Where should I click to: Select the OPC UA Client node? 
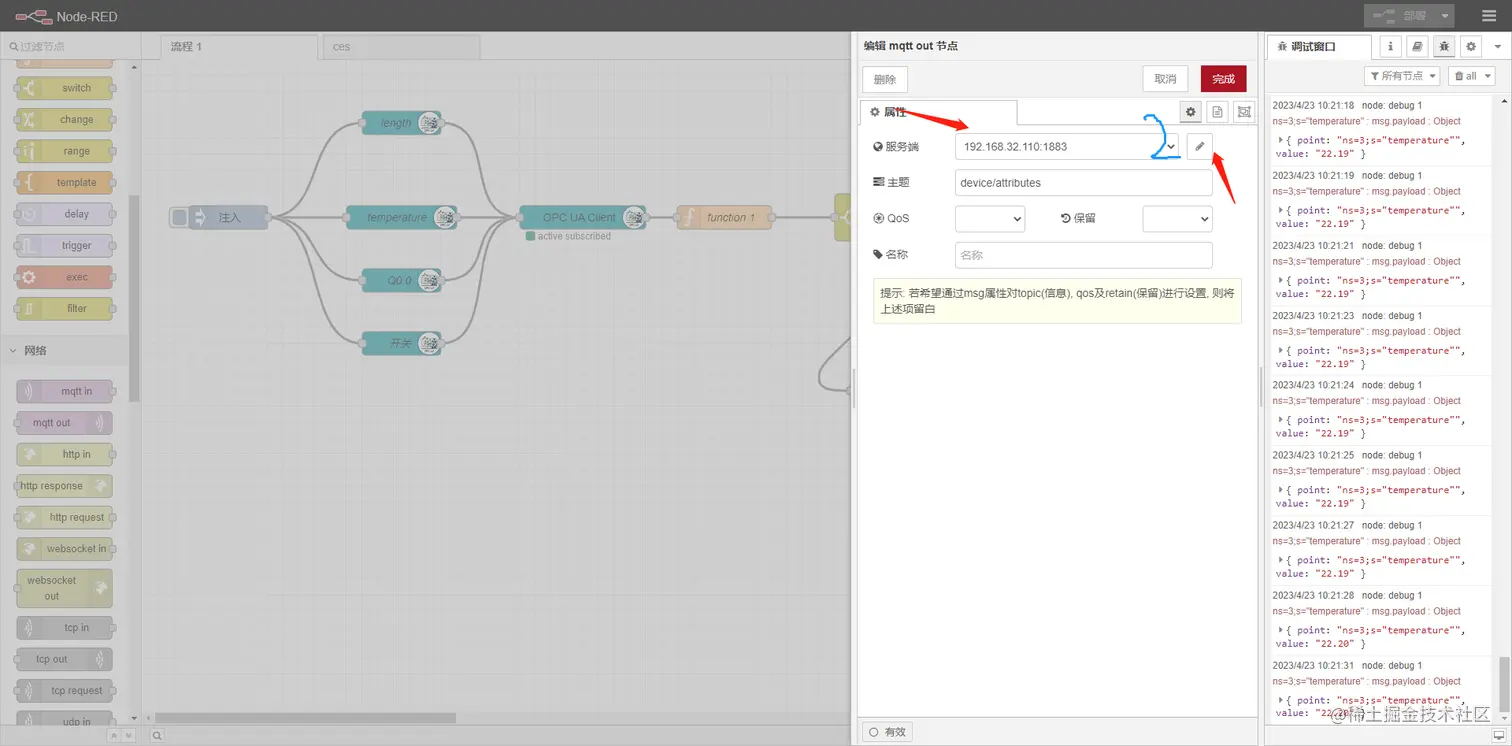coord(582,217)
